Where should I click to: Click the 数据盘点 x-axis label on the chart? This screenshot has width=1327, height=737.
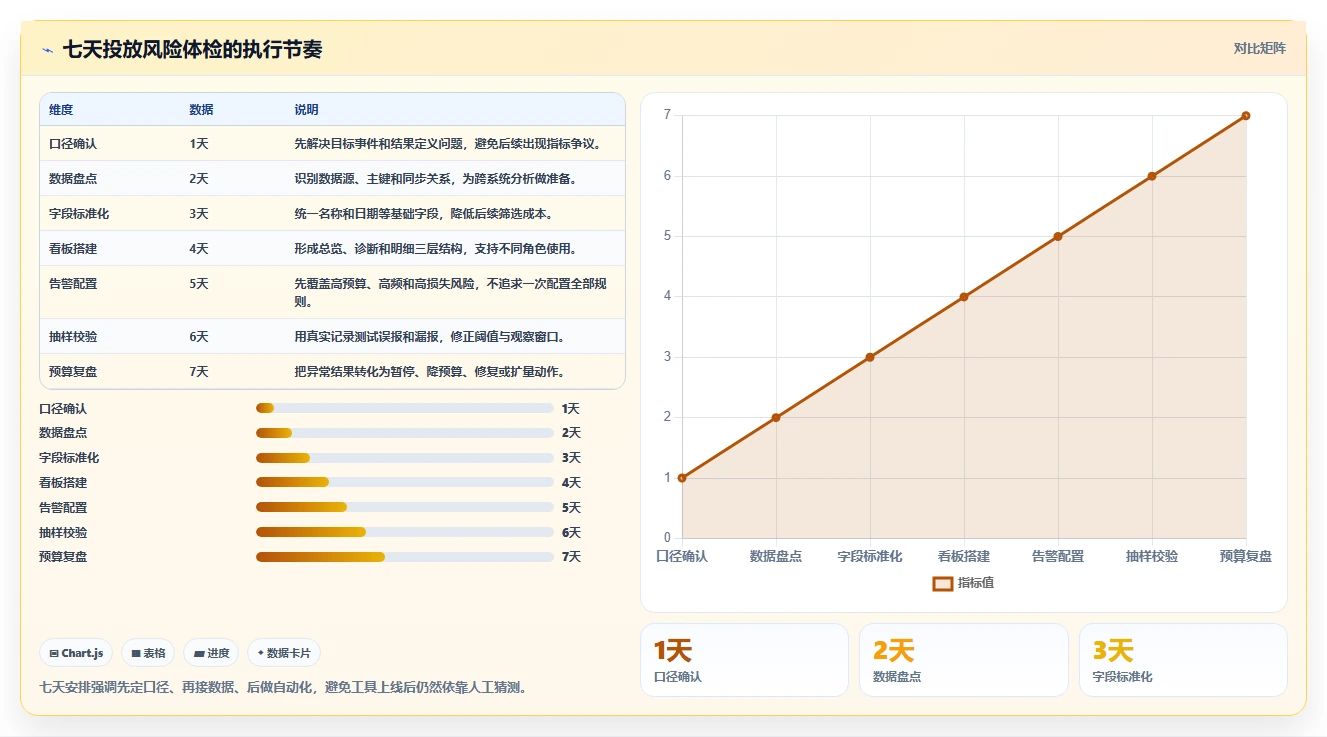pyautogui.click(x=776, y=556)
